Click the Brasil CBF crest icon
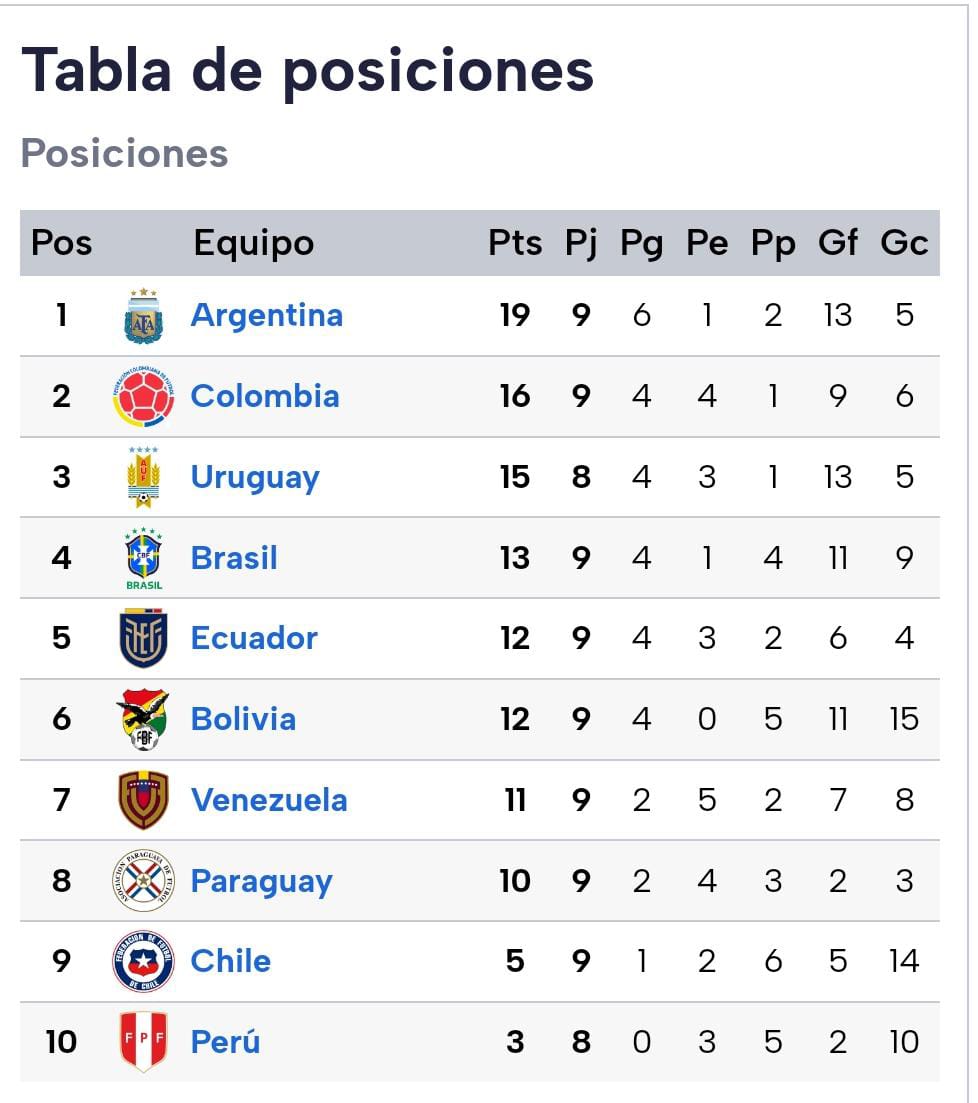 click(143, 558)
